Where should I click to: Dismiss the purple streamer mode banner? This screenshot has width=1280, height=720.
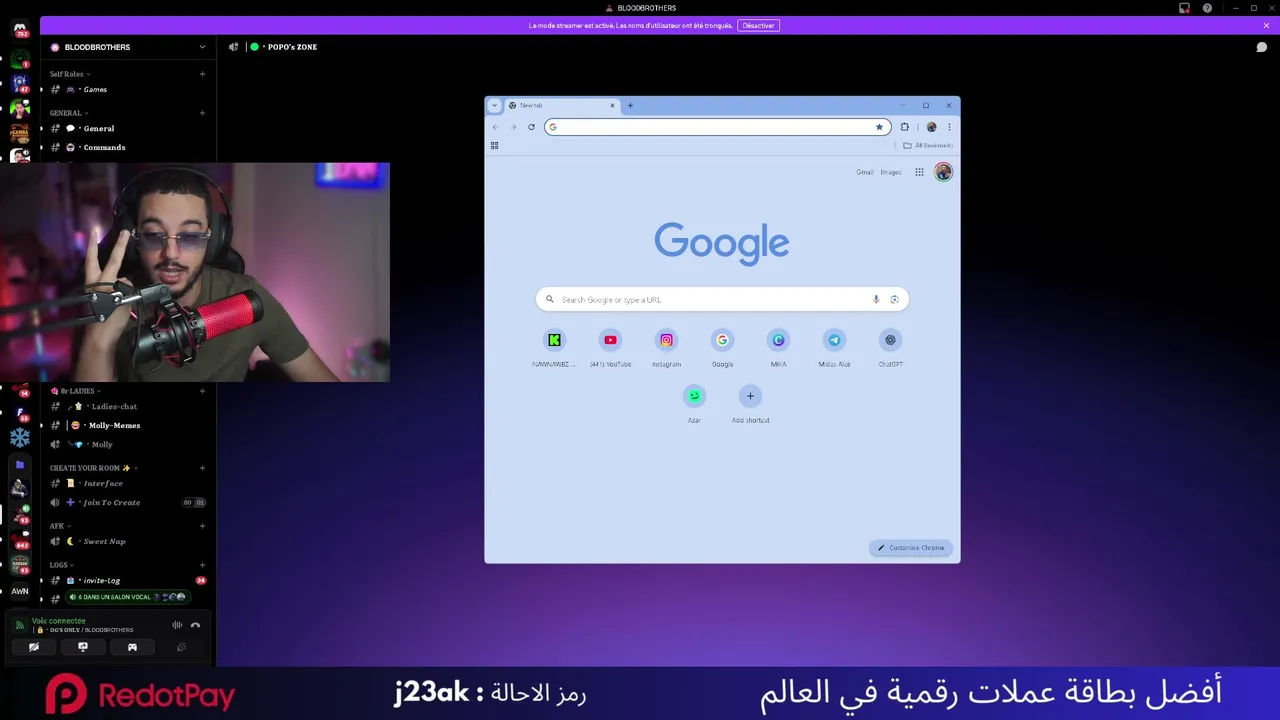coord(1266,25)
